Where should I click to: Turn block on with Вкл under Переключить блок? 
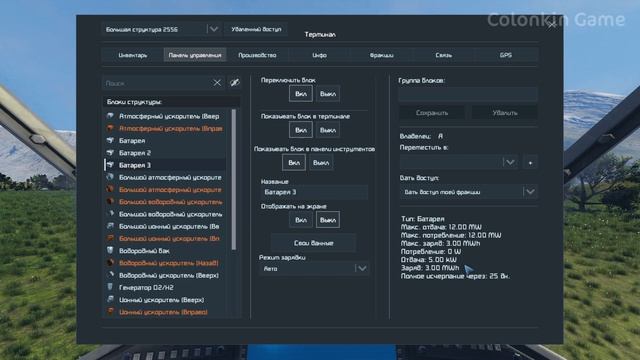[x=301, y=93]
